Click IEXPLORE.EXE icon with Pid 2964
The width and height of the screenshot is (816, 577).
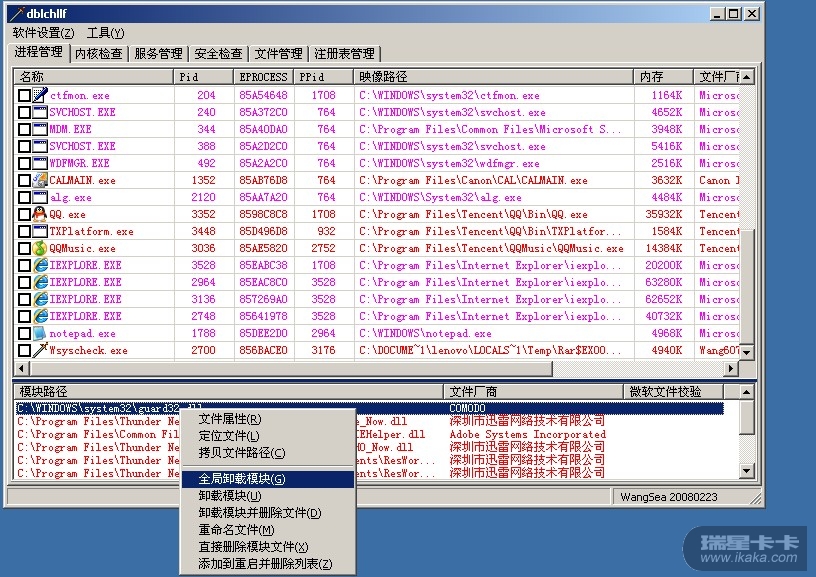coord(40,282)
